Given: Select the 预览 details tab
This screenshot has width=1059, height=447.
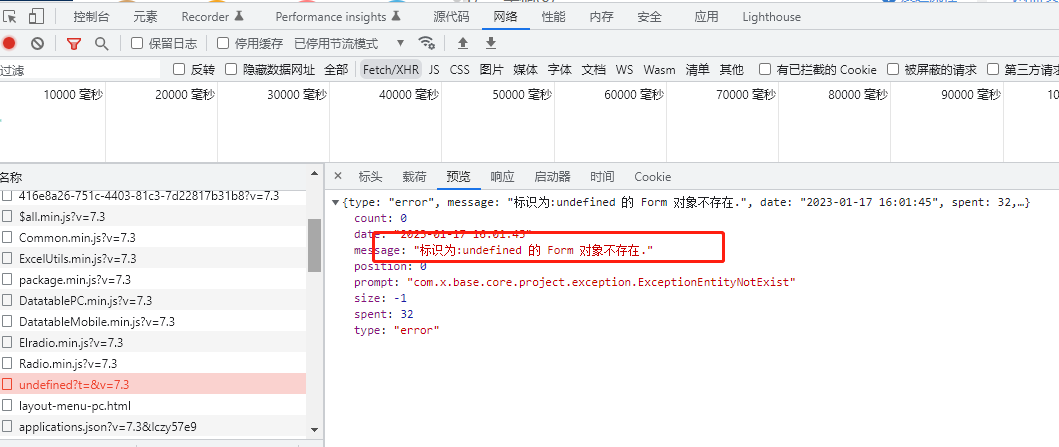Looking at the screenshot, I should point(458,177).
